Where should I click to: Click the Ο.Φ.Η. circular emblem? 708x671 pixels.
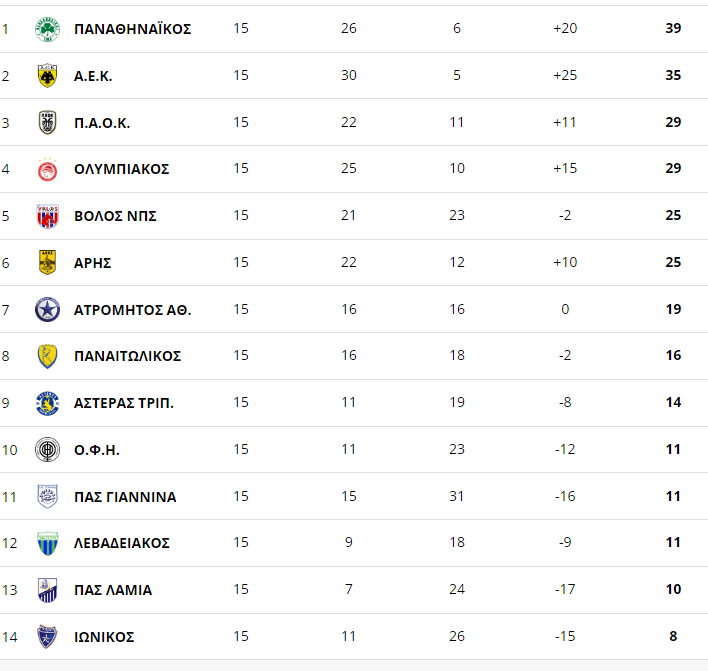[x=47, y=450]
